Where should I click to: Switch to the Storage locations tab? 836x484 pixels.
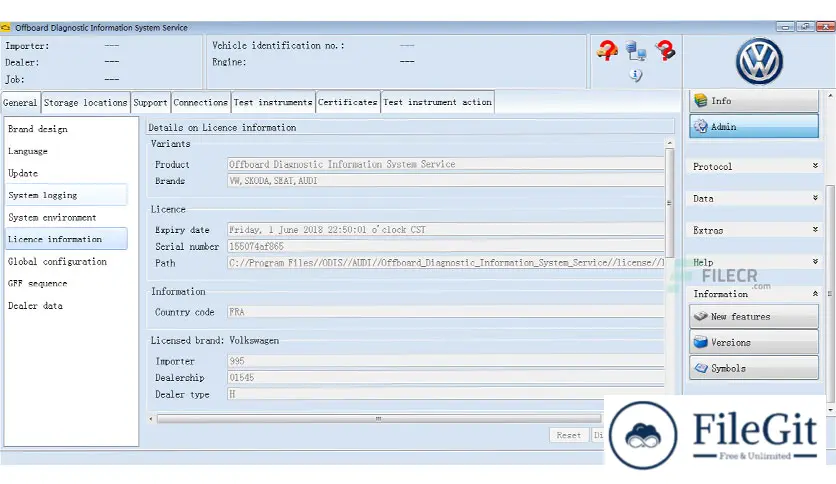(x=85, y=102)
